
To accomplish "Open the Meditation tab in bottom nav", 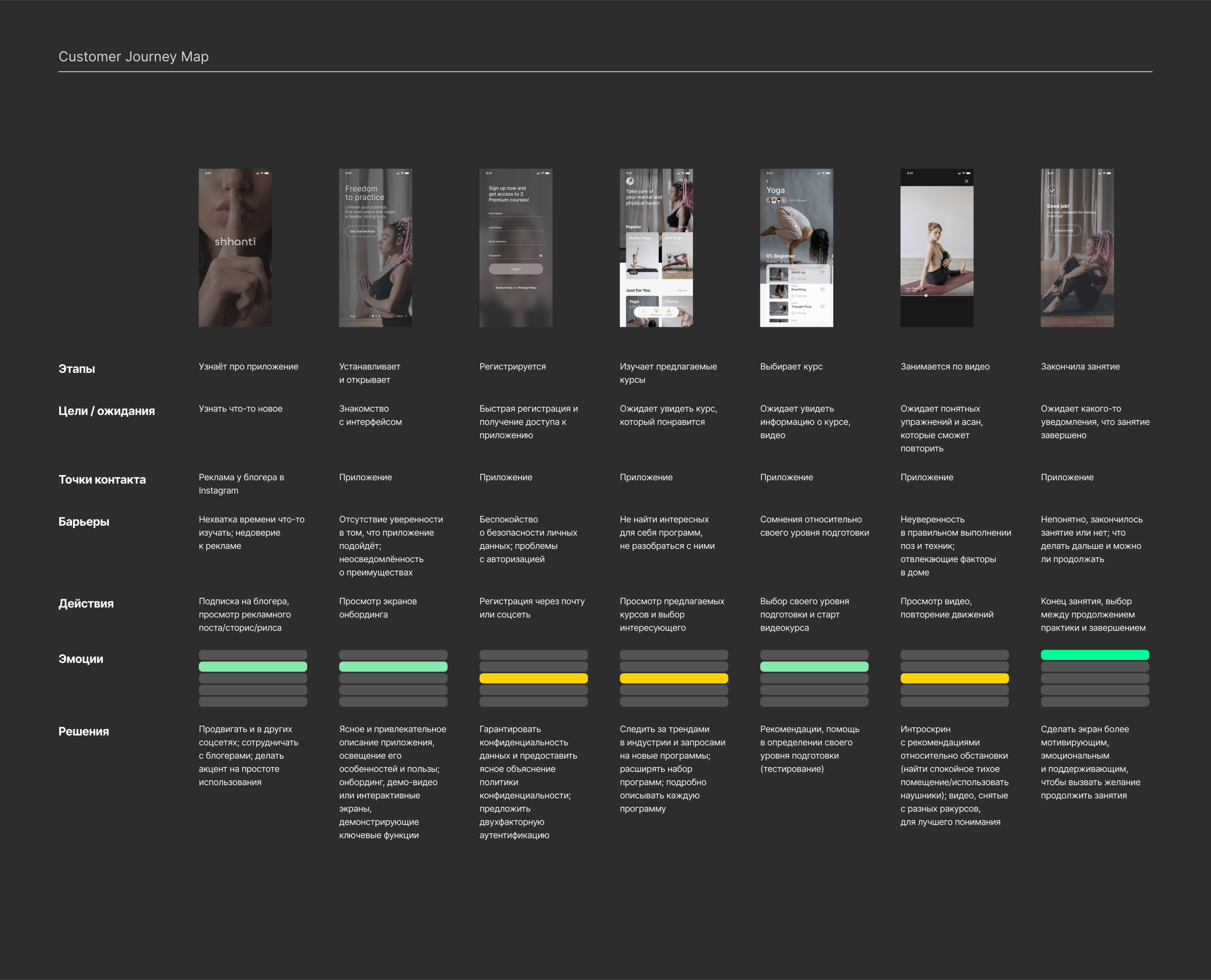I will click(656, 311).
